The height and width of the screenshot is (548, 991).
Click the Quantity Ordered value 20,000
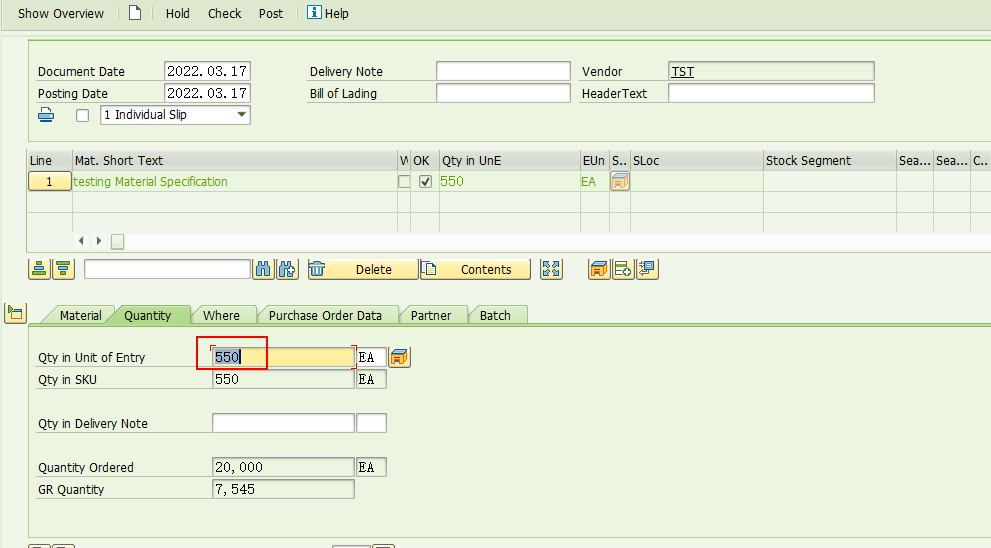[x=283, y=467]
